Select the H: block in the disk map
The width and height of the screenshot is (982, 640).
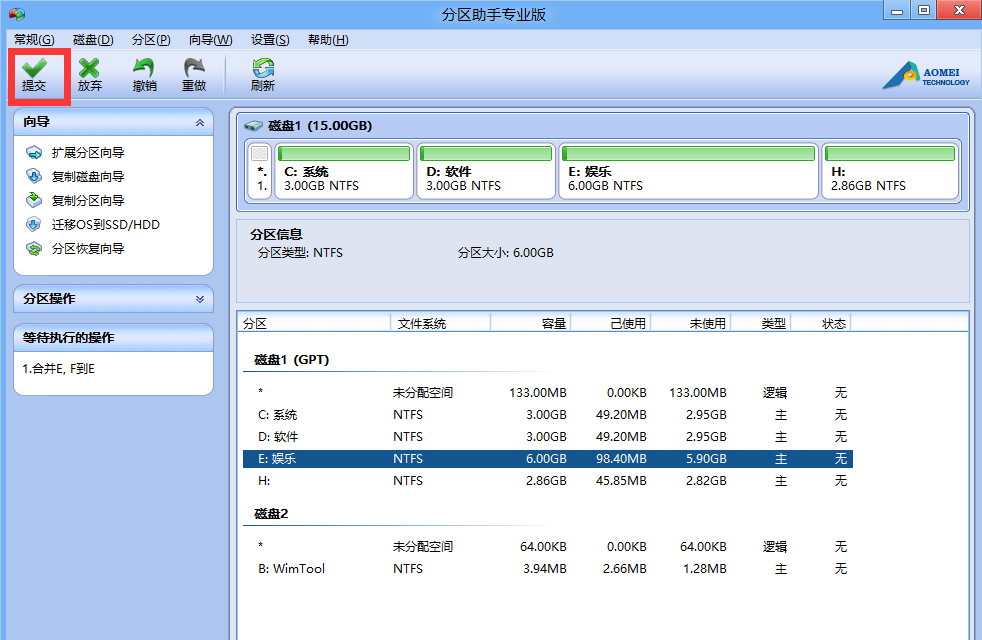pos(890,171)
